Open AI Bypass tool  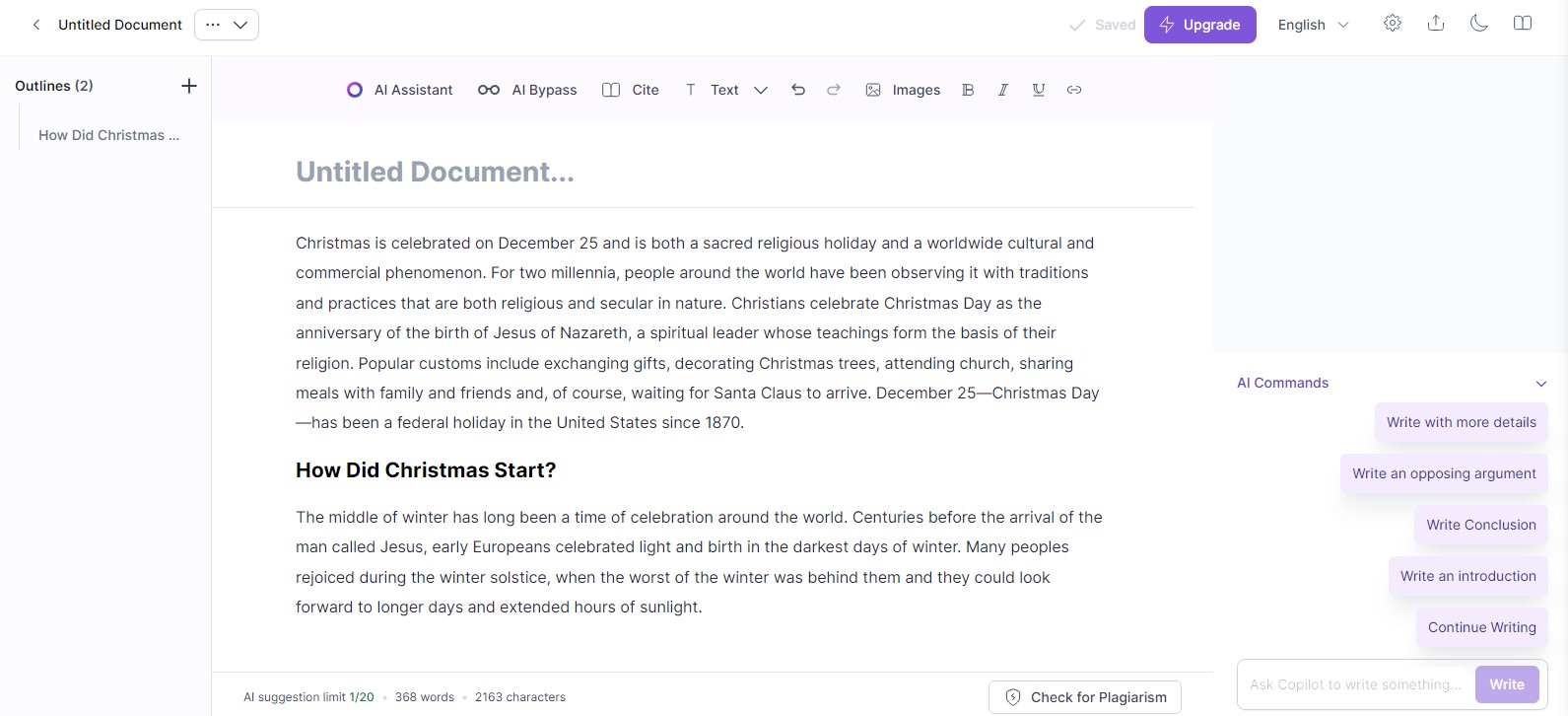(527, 90)
